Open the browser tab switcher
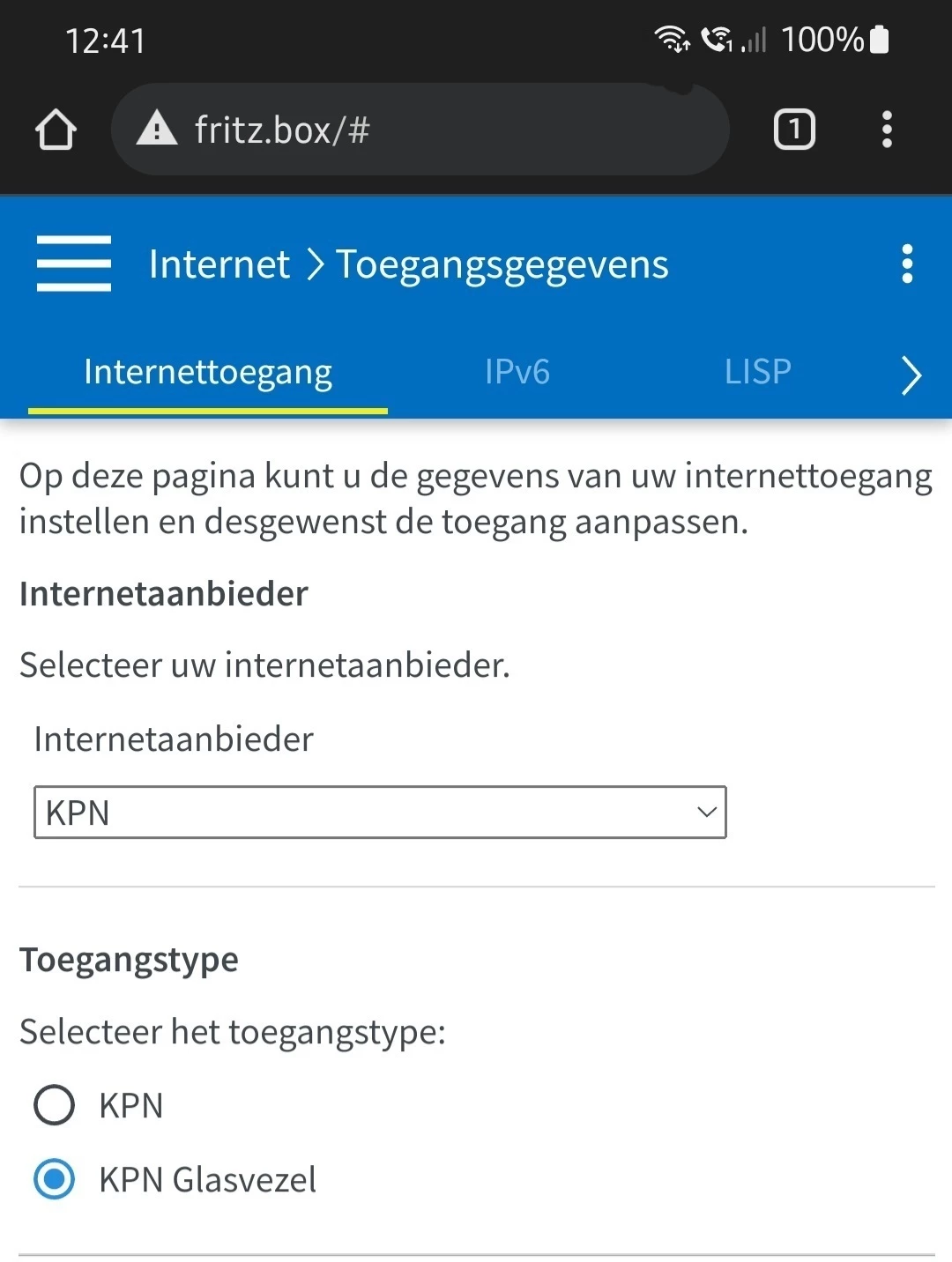 pyautogui.click(x=793, y=130)
